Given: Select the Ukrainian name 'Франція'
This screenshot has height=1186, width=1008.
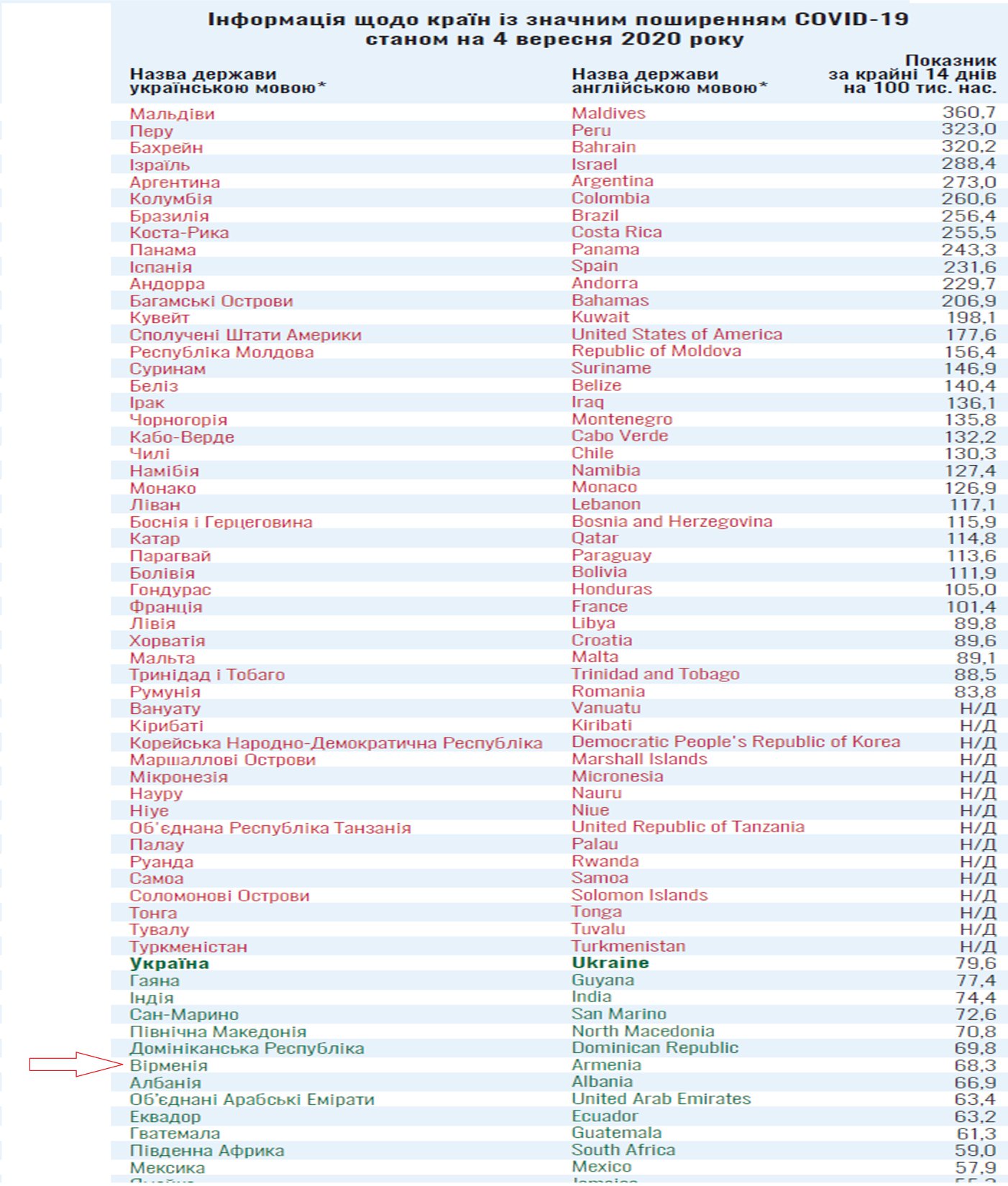Looking at the screenshot, I should coord(165,607).
